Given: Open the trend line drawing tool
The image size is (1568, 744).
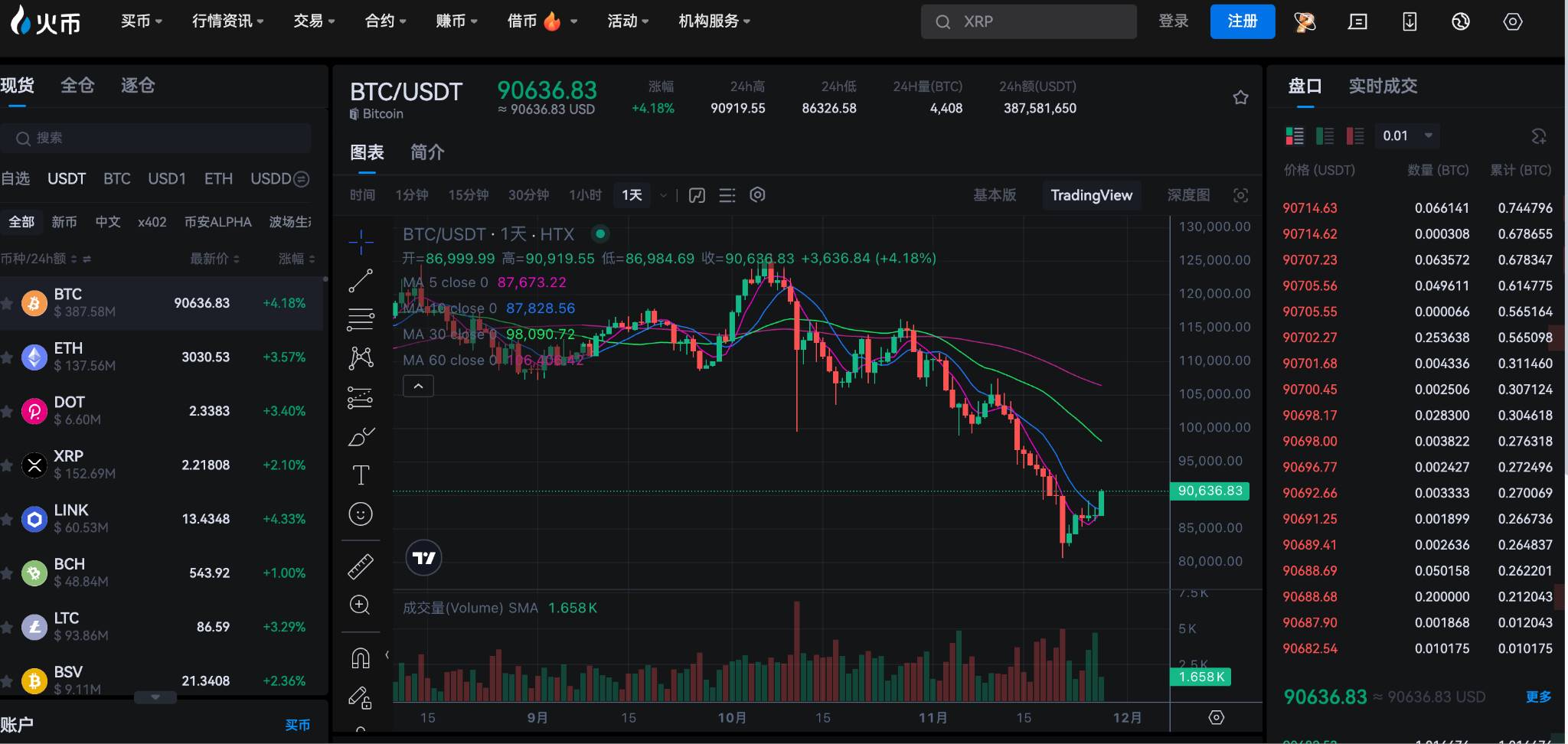Looking at the screenshot, I should click(x=361, y=279).
